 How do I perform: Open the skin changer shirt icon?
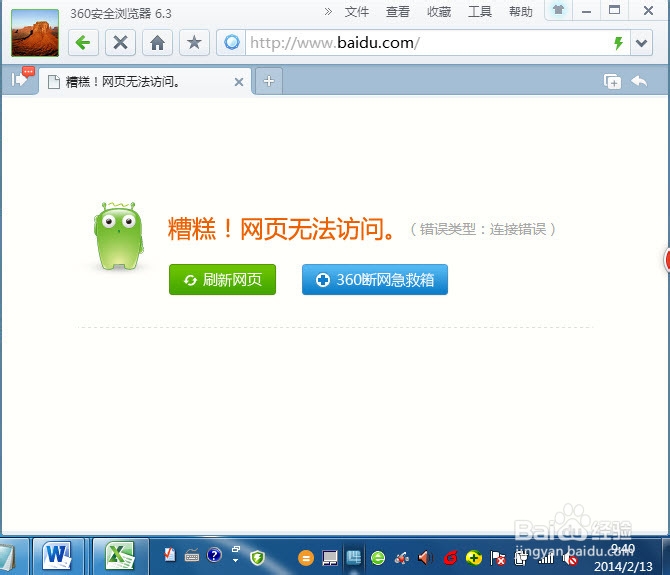pos(558,10)
